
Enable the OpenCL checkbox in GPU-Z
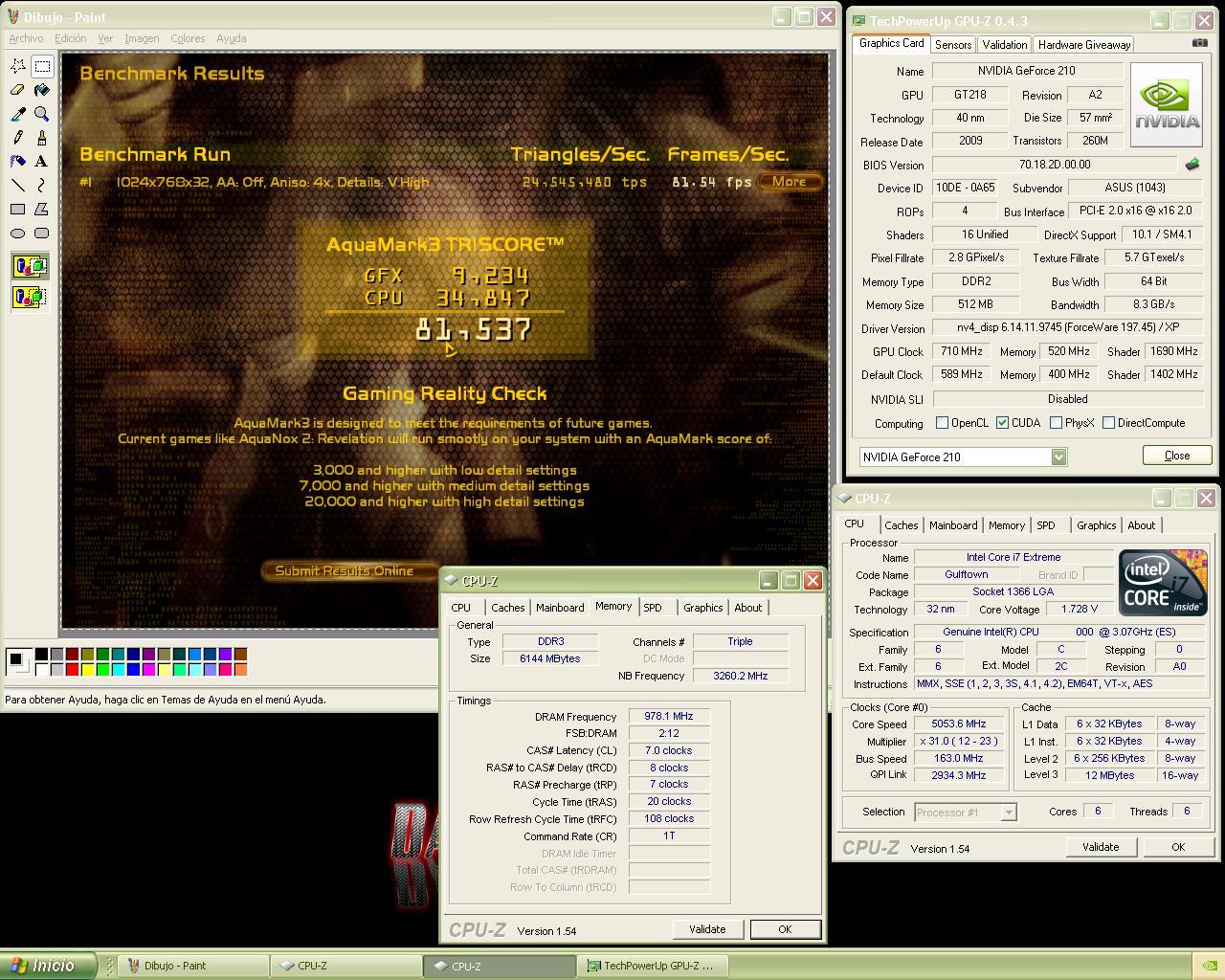(x=942, y=422)
